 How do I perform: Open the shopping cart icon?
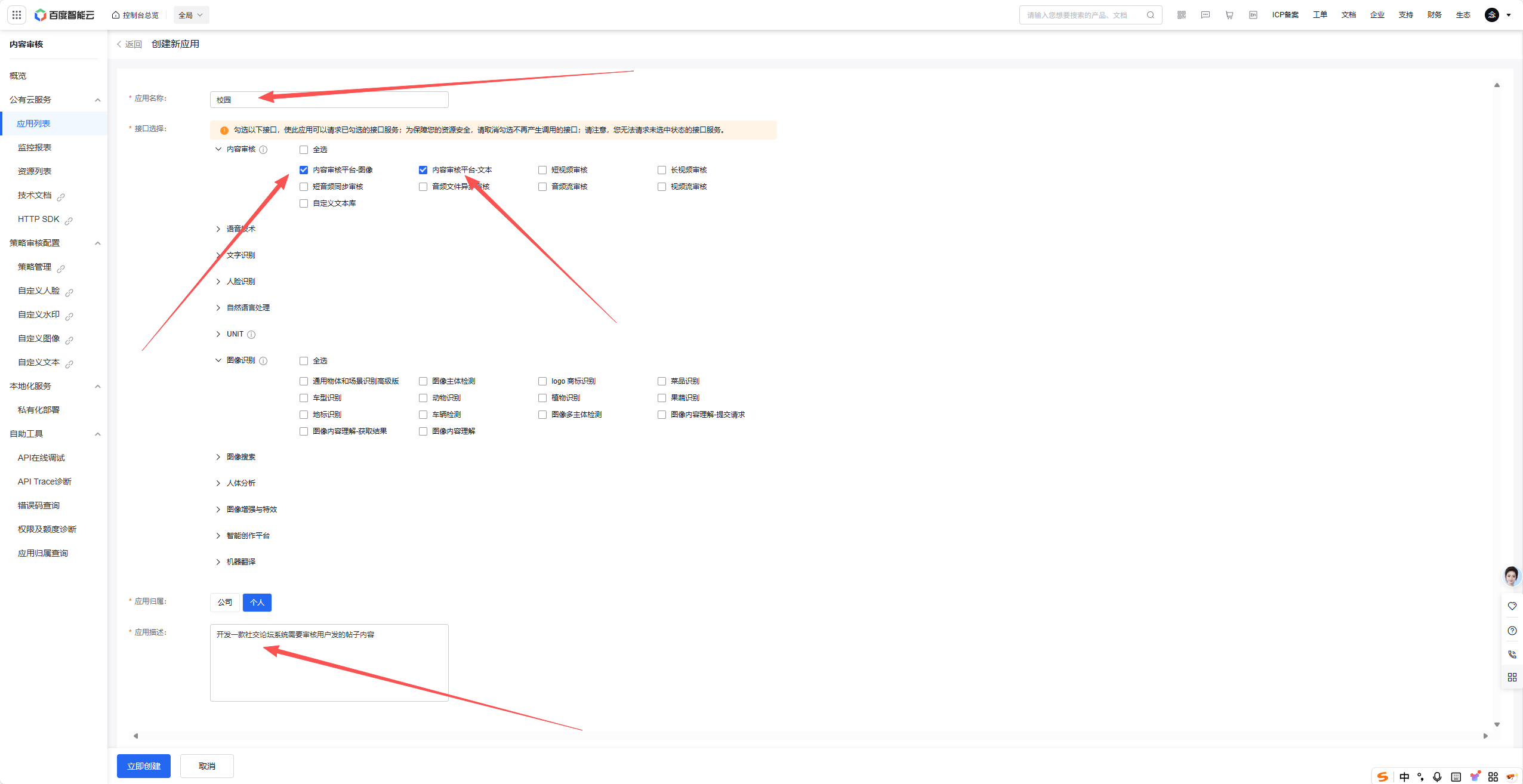pos(1229,15)
